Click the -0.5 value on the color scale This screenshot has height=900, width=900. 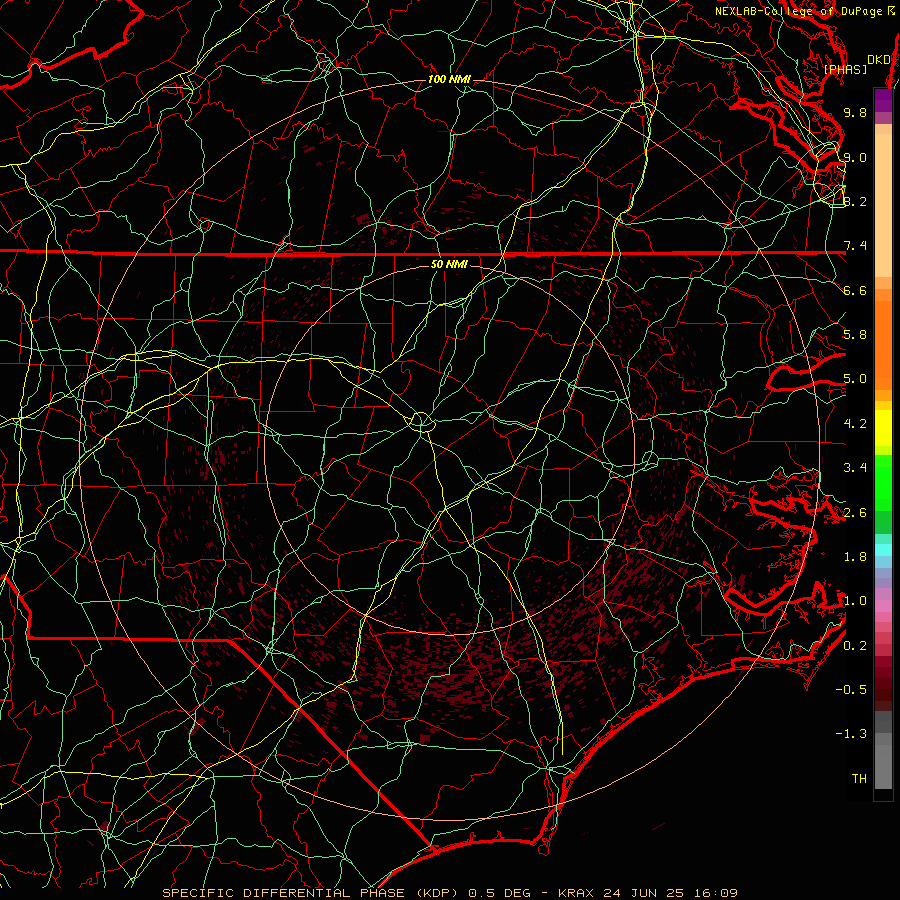pos(852,690)
